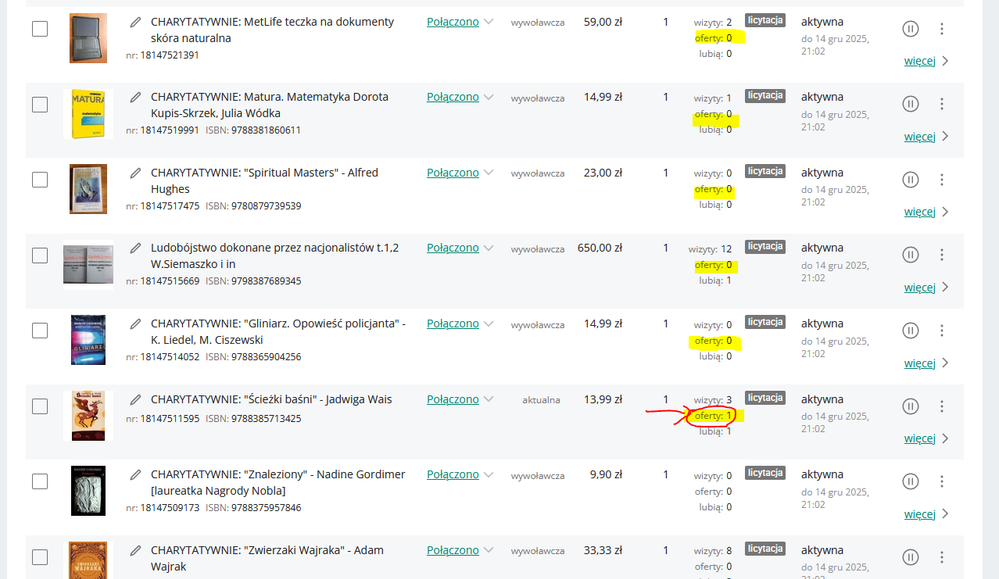Screen dimensions: 999x579
Task: Click the "Ścieżki baśni" book thumbnail
Action: [x=88, y=415]
